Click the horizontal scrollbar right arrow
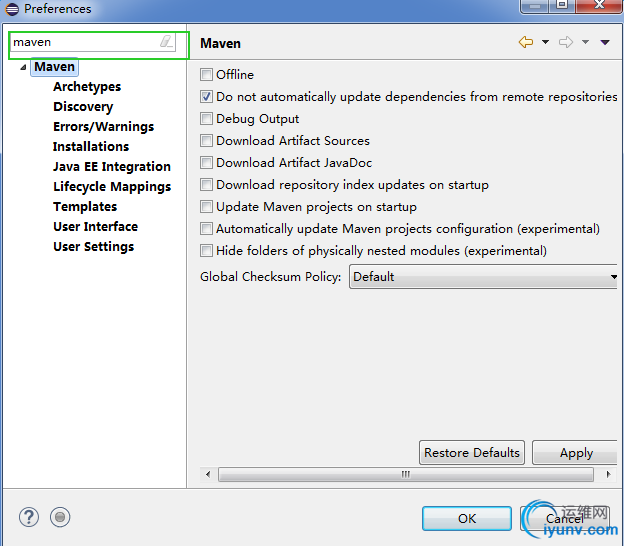 click(608, 474)
